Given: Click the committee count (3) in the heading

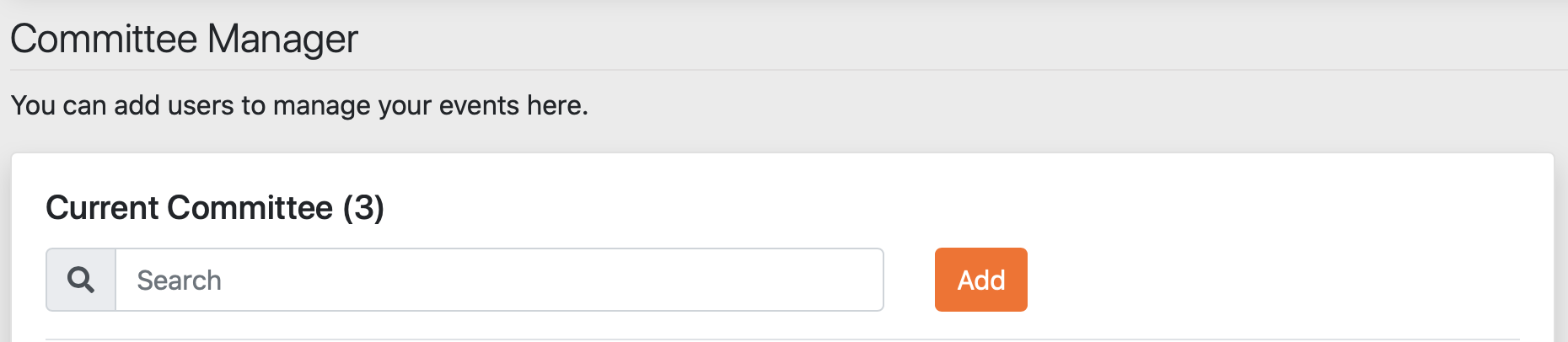Looking at the screenshot, I should click(x=363, y=207).
